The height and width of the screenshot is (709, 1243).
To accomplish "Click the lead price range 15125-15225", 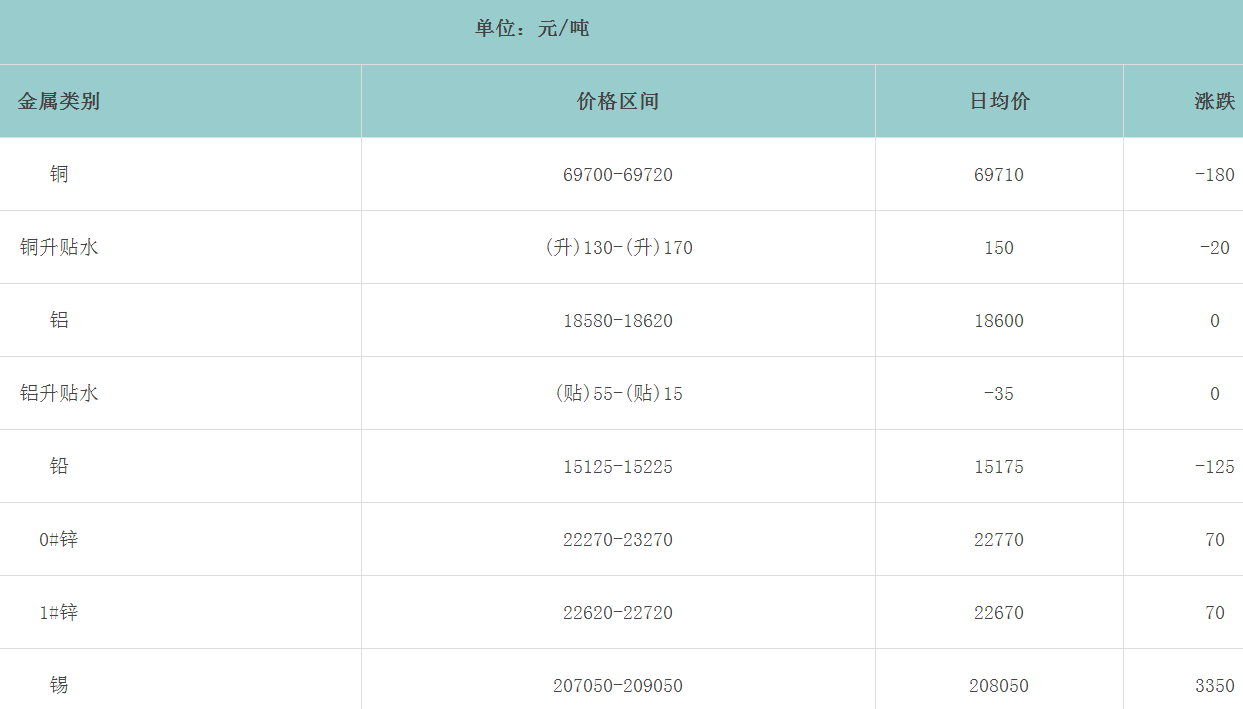I will 618,467.
